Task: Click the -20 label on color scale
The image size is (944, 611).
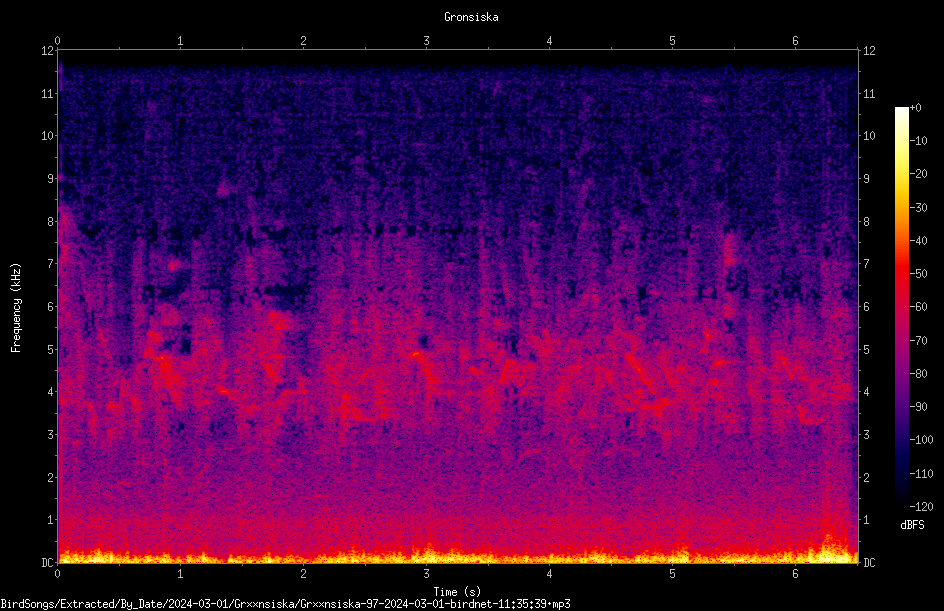Action: tap(919, 173)
